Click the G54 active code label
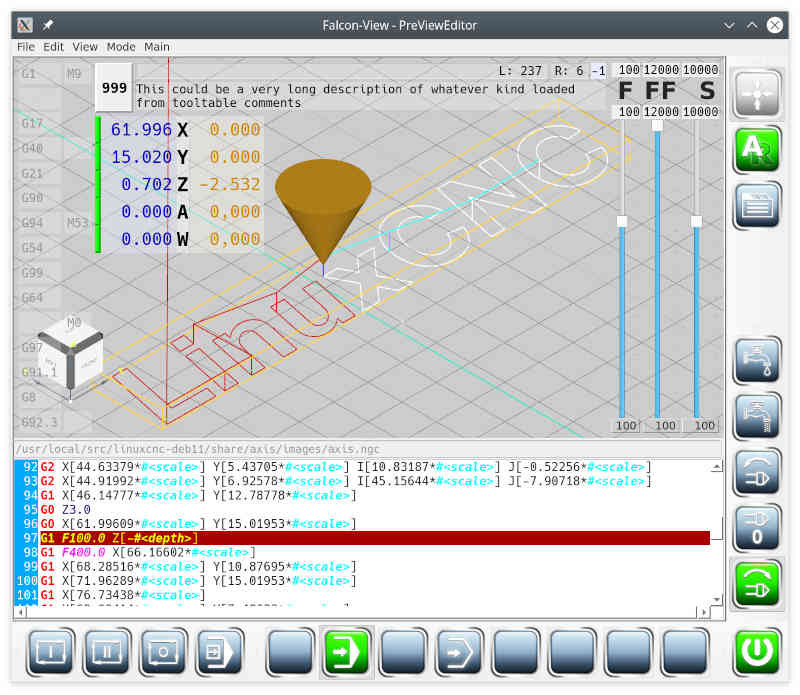The height and width of the screenshot is (695, 800). tap(32, 248)
